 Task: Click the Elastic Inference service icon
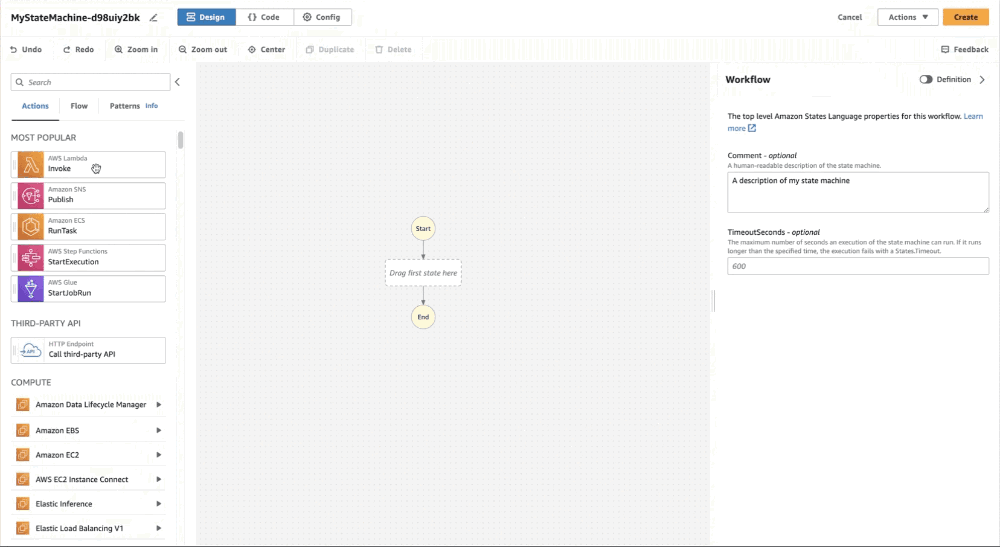22,504
